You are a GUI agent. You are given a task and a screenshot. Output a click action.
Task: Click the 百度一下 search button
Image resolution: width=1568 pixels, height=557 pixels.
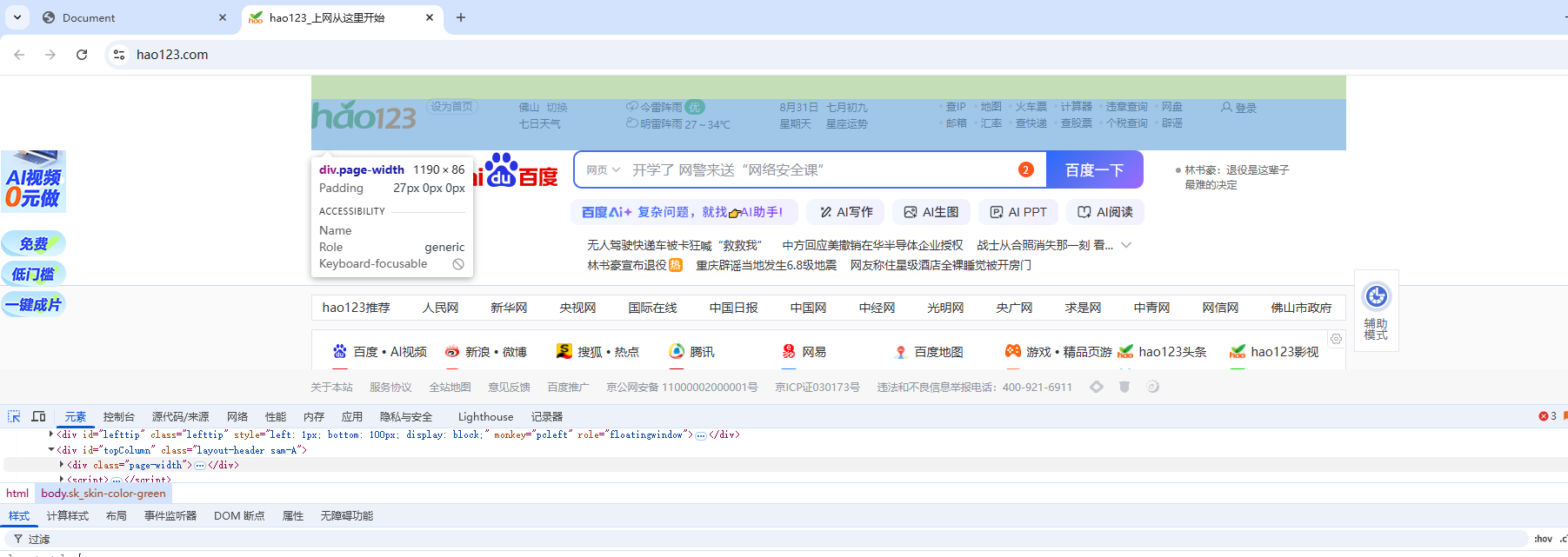(x=1094, y=170)
